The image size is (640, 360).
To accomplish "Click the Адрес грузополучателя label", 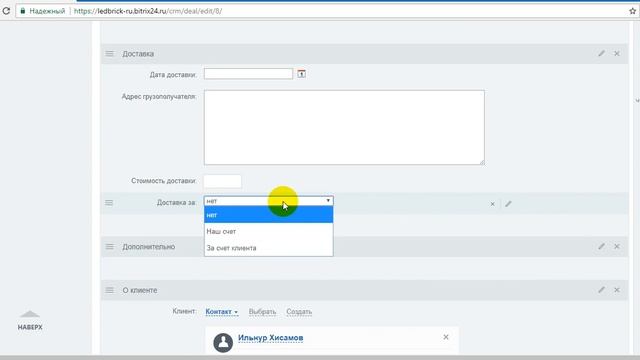I will (x=159, y=97).
